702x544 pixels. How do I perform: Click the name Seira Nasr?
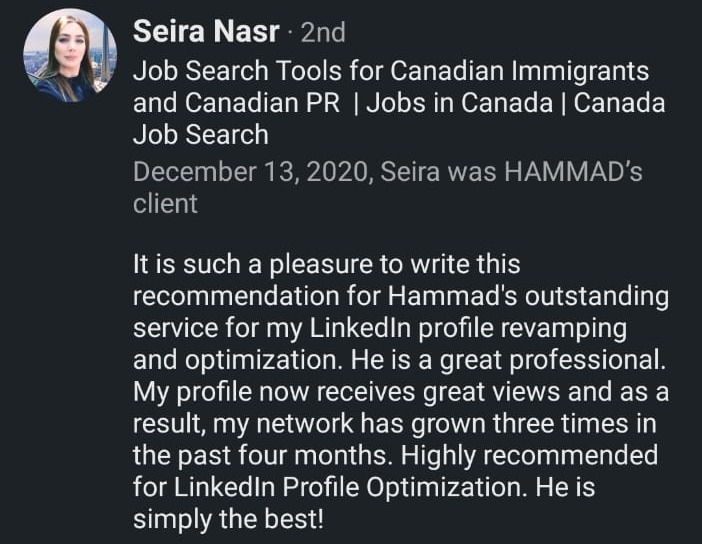pyautogui.click(x=206, y=32)
